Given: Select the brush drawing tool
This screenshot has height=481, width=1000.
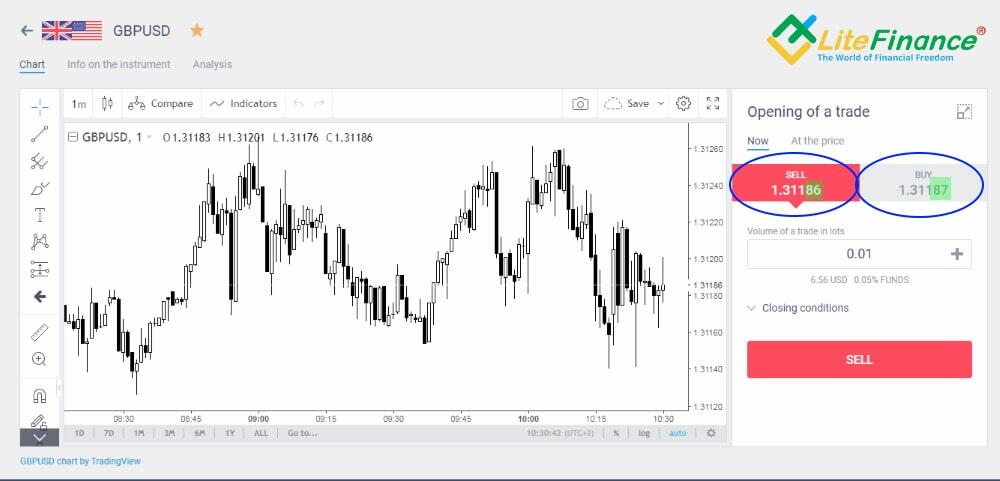Looking at the screenshot, I should 40,189.
